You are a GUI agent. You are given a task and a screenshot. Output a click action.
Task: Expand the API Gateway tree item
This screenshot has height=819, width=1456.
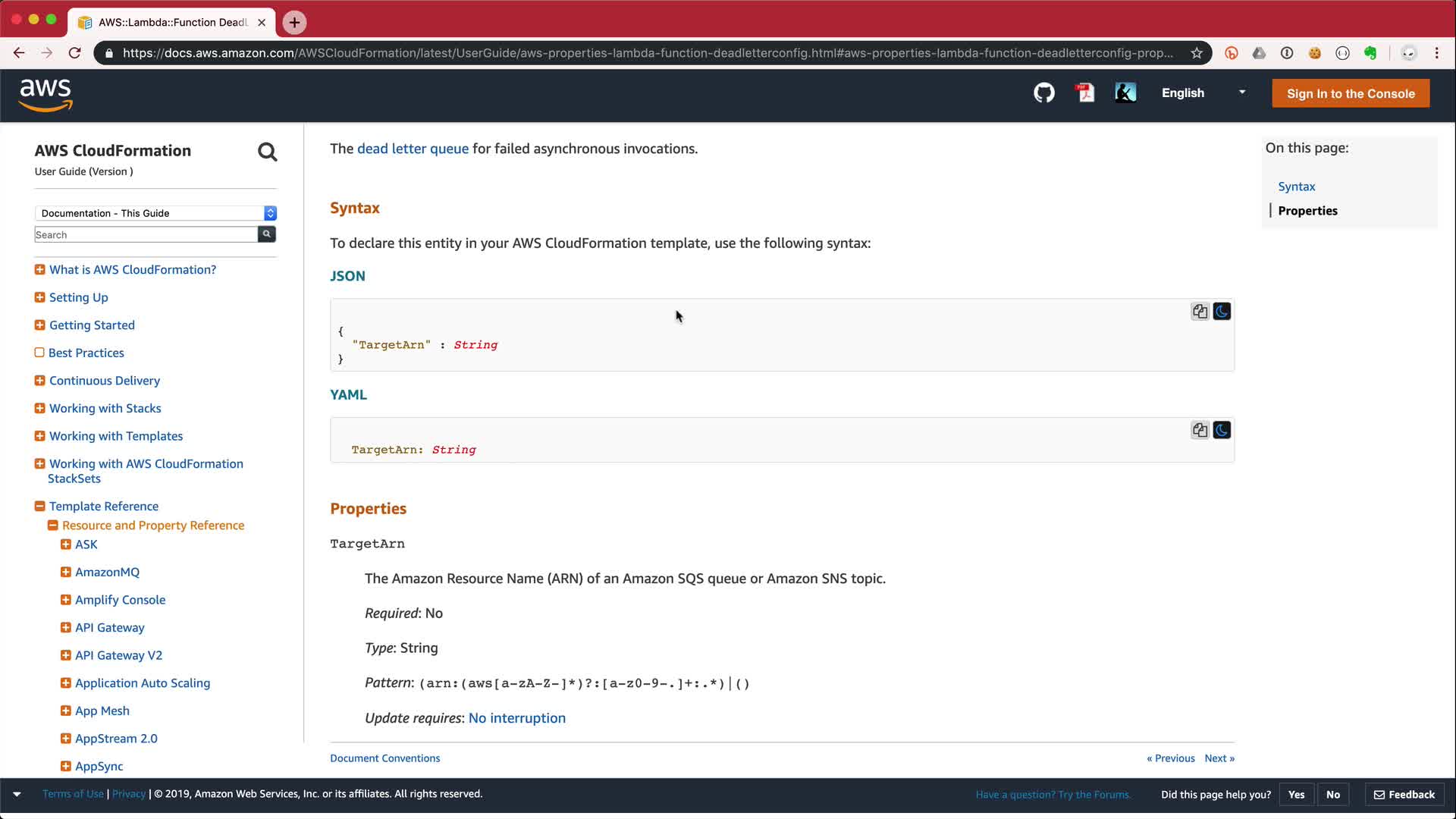click(x=66, y=628)
